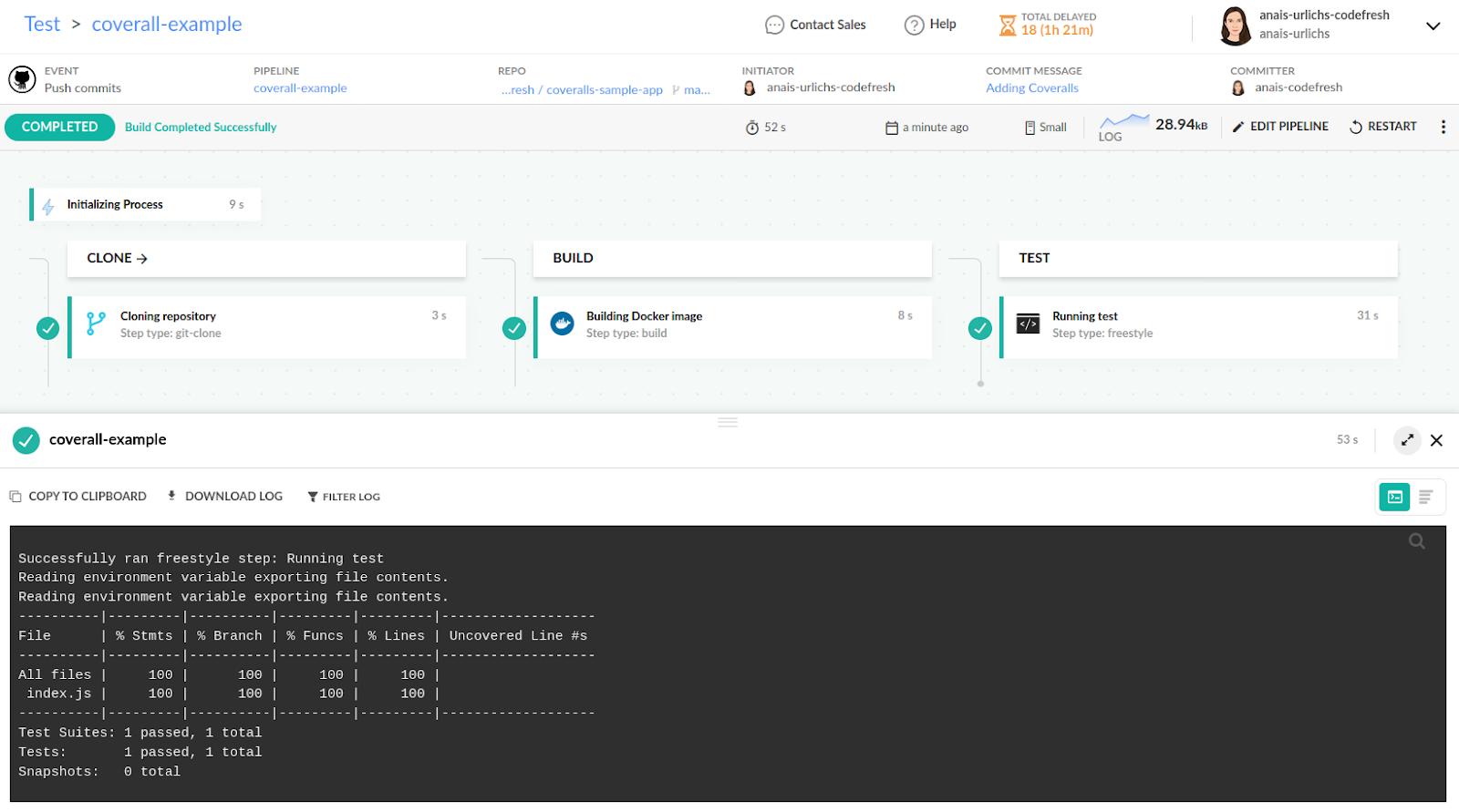Open the build more-options kebab menu
The width and height of the screenshot is (1459, 812).
pos(1443,127)
